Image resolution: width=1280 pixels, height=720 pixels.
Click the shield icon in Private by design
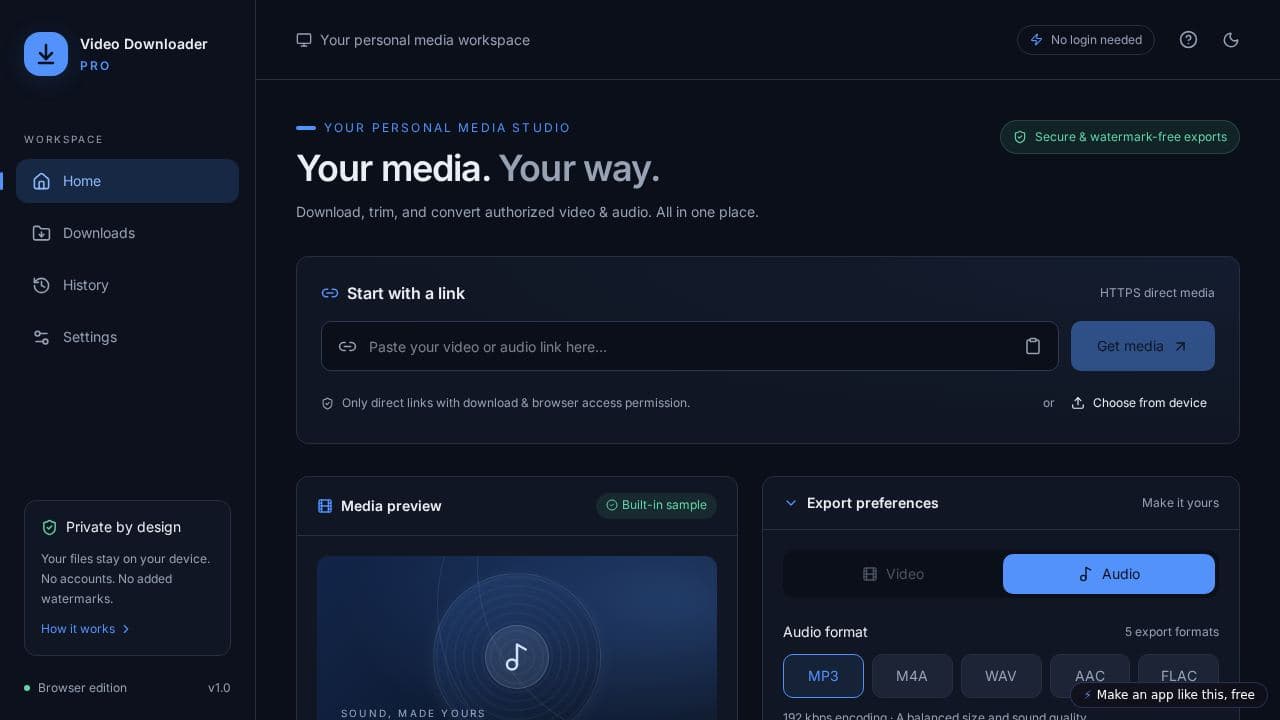[x=49, y=527]
